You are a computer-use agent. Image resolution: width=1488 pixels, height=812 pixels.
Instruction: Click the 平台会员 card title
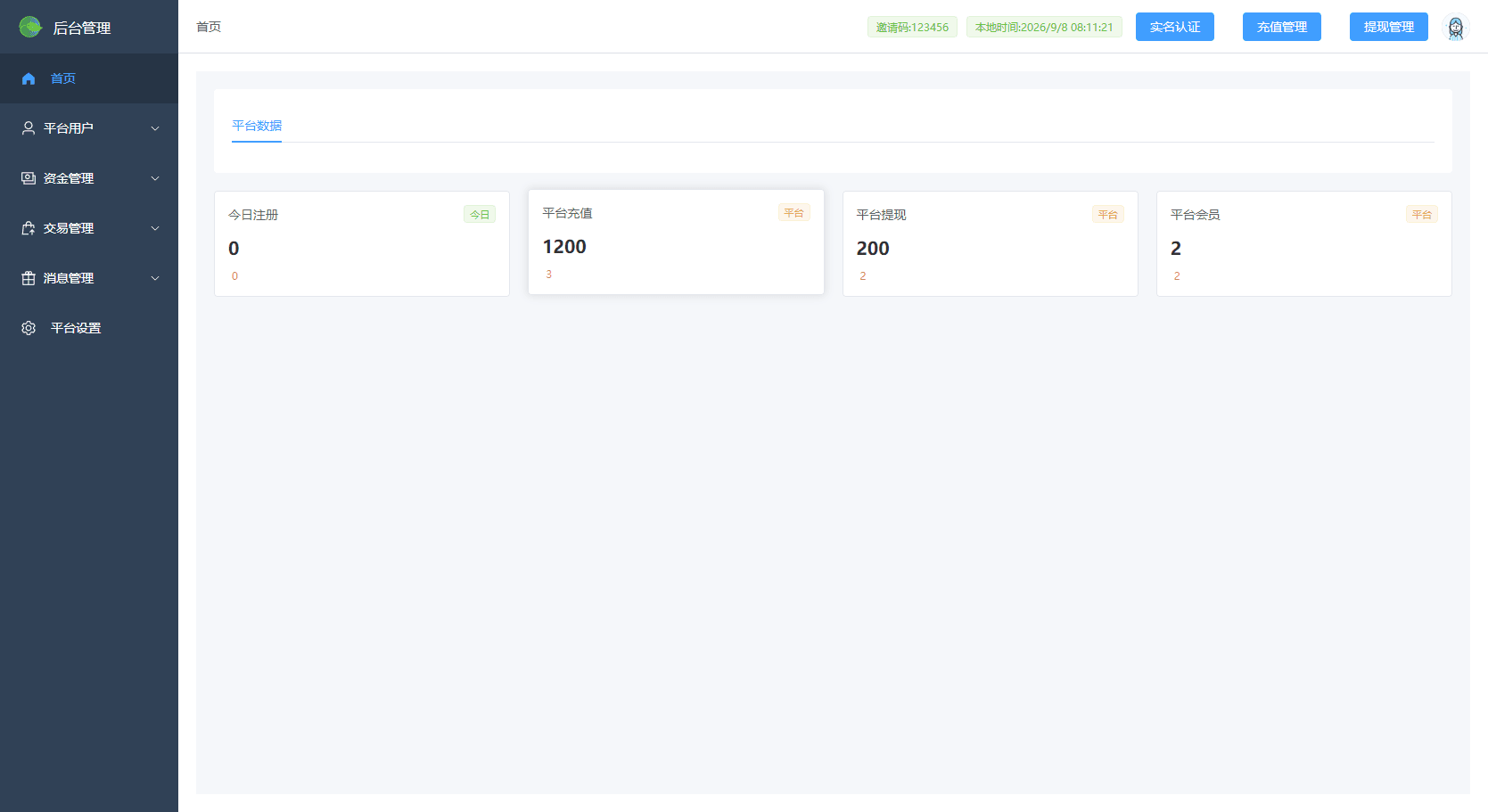pyautogui.click(x=1195, y=215)
